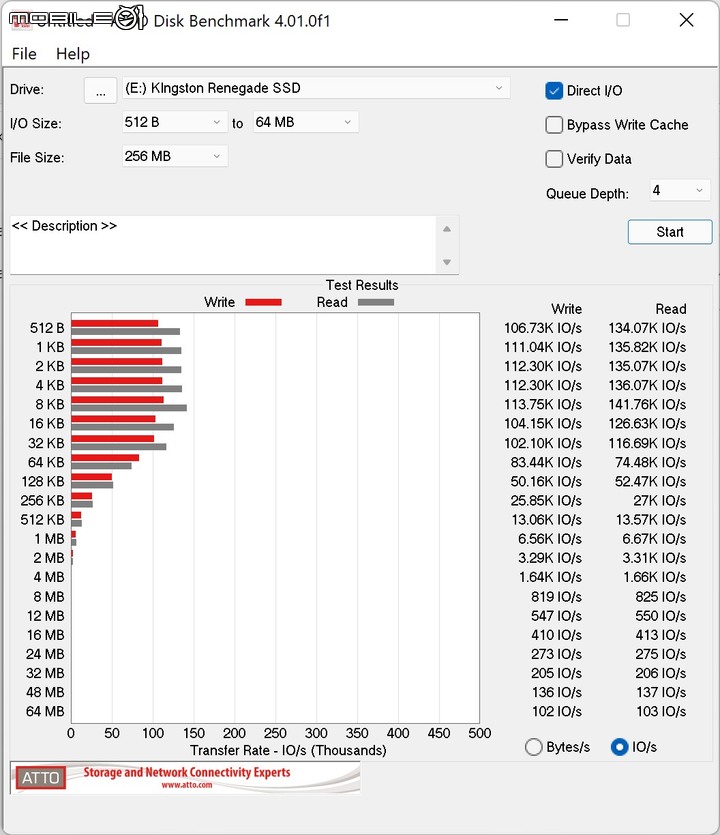Open the Queue Depth dropdown
The image size is (720, 835).
click(x=680, y=190)
